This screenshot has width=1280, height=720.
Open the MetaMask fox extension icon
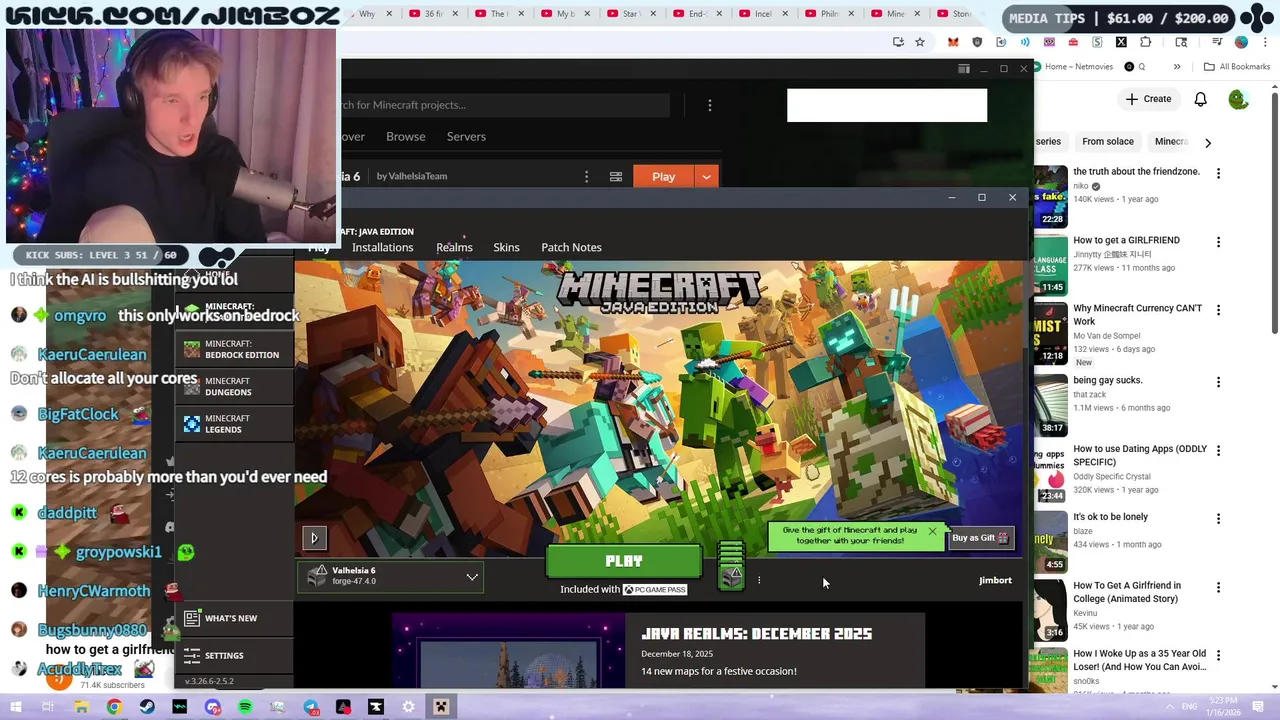953,42
